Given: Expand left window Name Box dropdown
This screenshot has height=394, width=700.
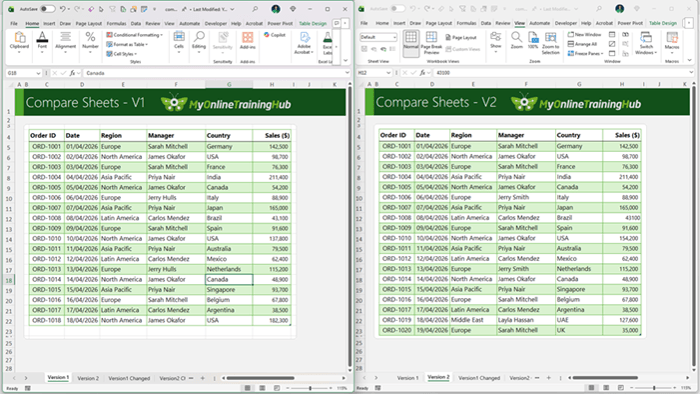Looking at the screenshot, I should [x=38, y=73].
